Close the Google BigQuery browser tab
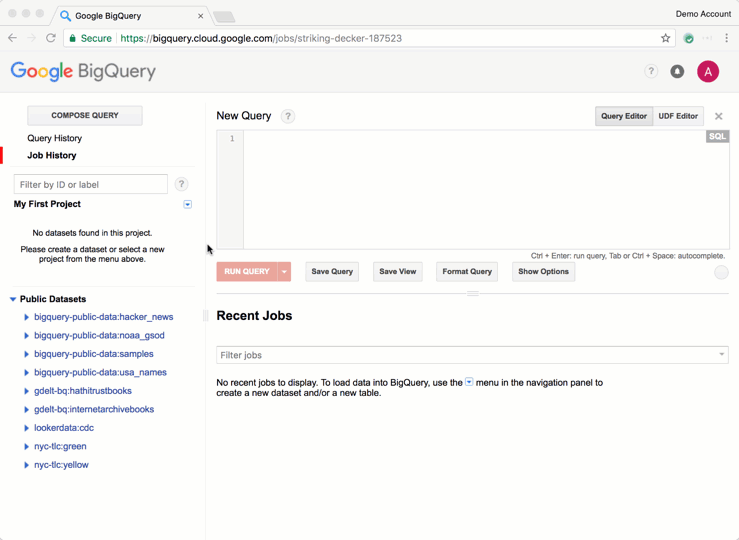 200,16
